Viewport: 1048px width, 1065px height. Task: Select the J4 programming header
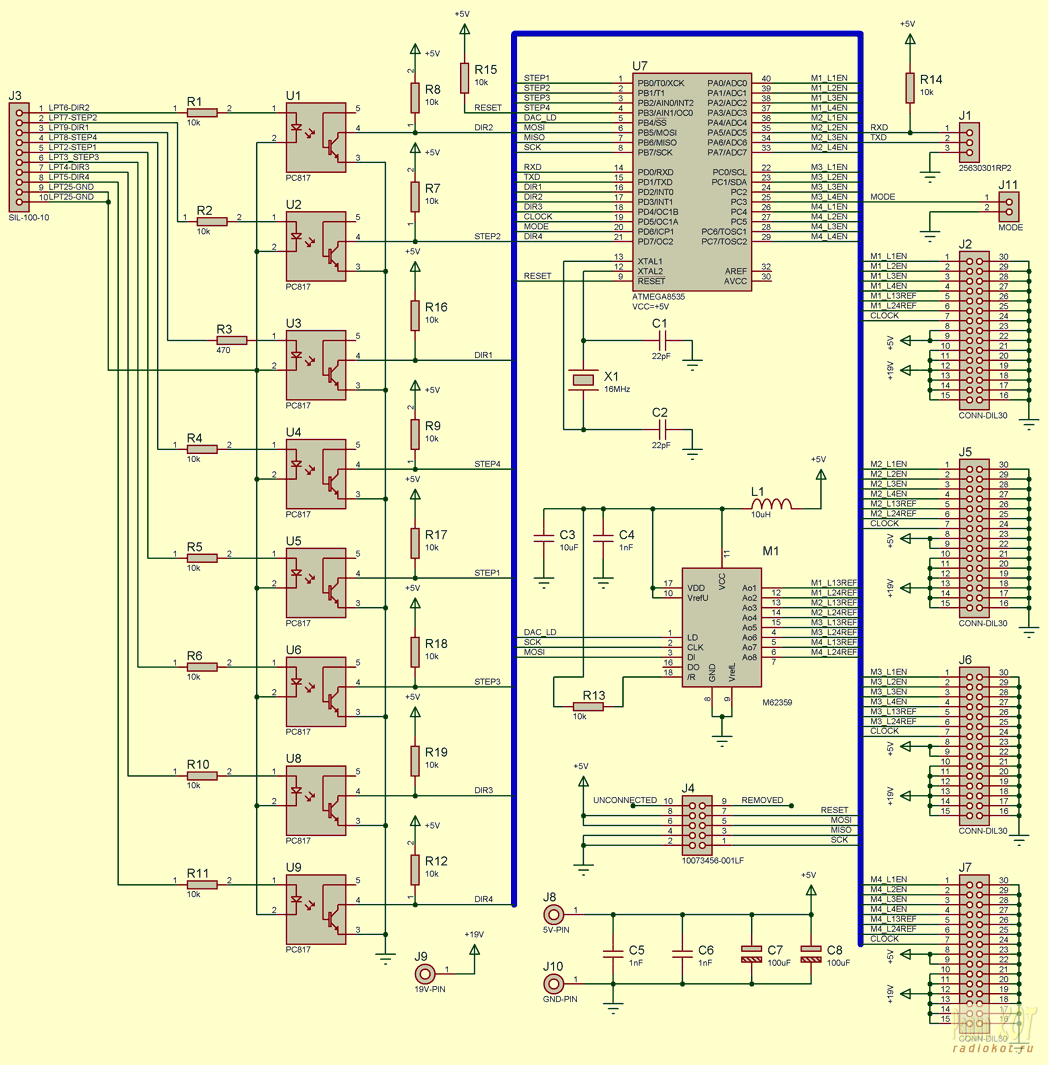tap(697, 826)
